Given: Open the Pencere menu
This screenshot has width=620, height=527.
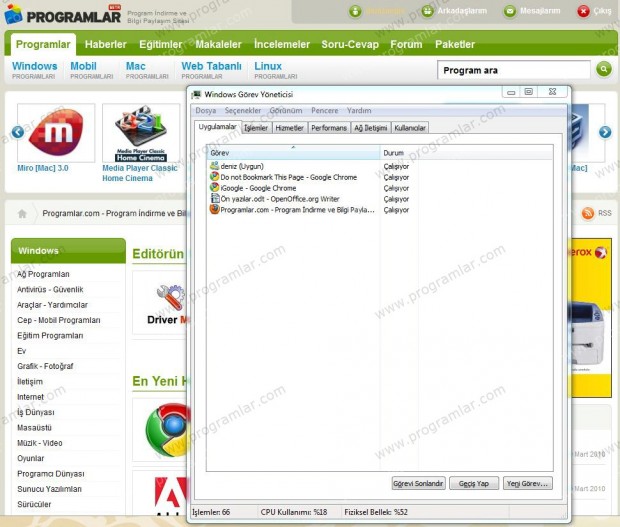Looking at the screenshot, I should 325,111.
